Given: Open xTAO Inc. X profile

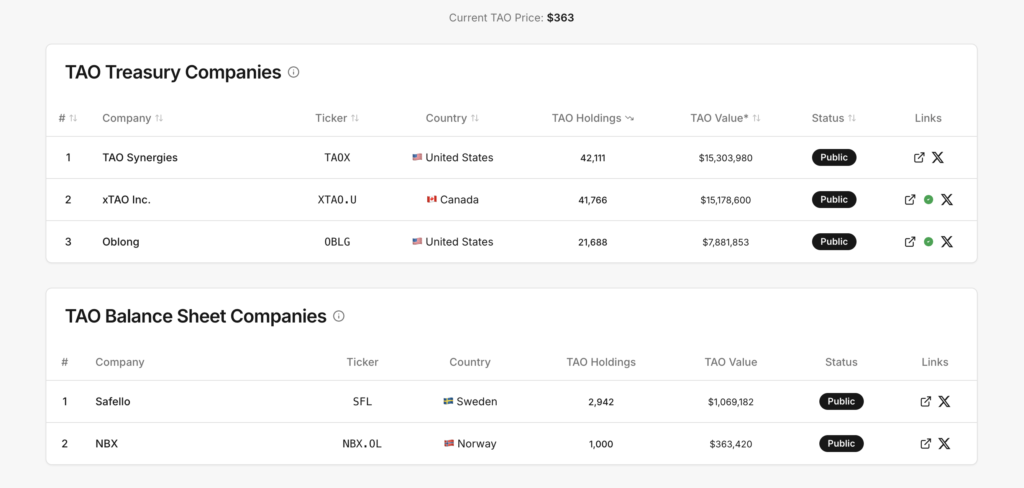Looking at the screenshot, I should (x=947, y=200).
